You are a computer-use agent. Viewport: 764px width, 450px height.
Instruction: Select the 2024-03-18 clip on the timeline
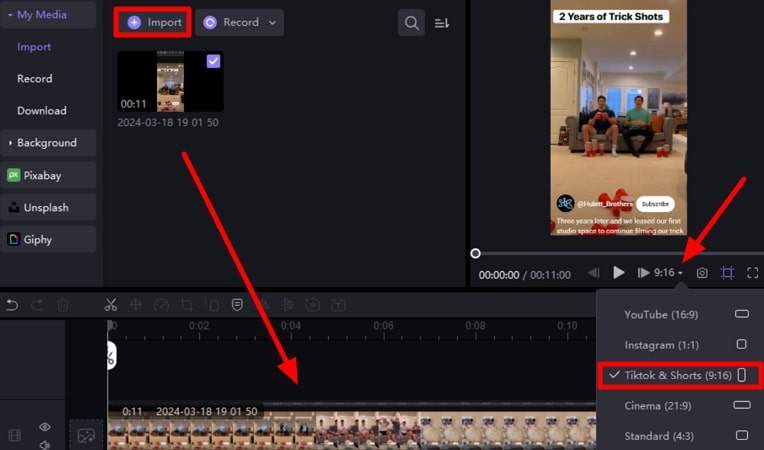[x=352, y=426]
